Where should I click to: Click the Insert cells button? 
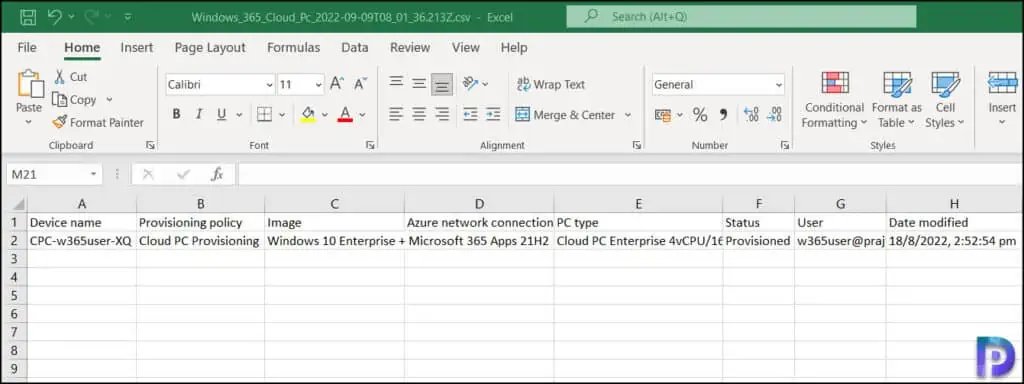pyautogui.click(x=1002, y=98)
